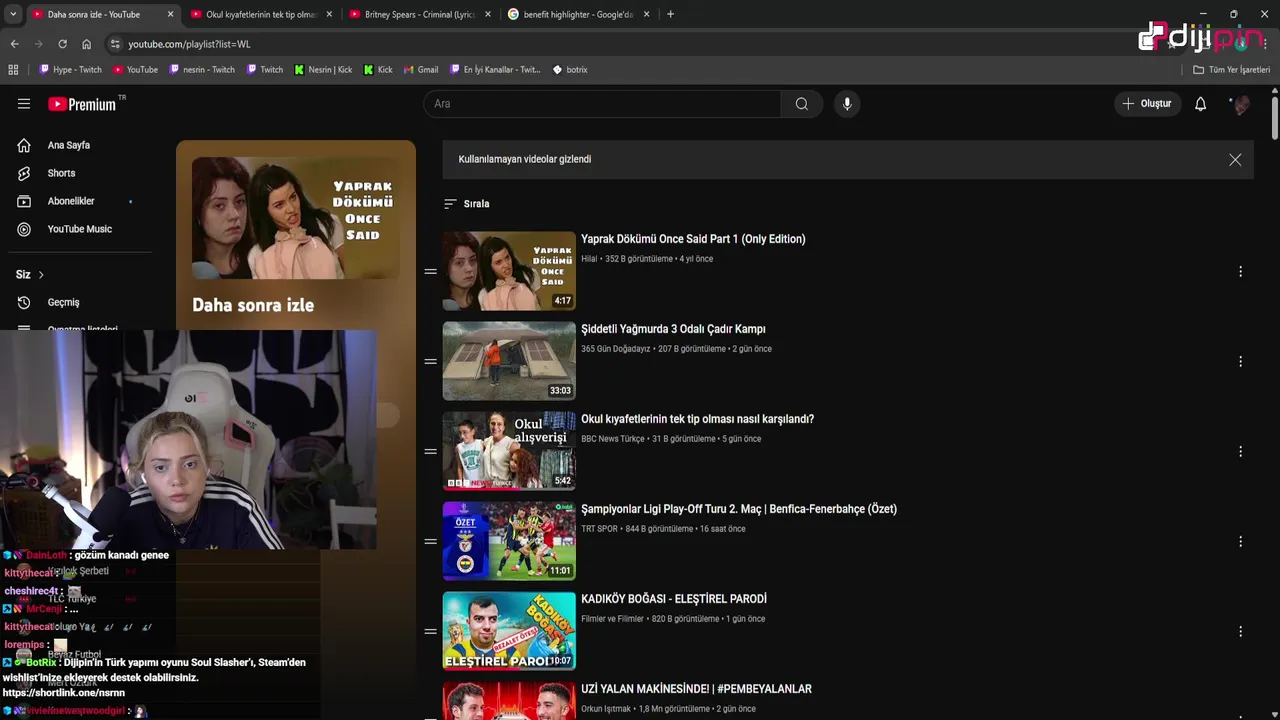Open the Gmail bookmark
1280x720 pixels.
pos(421,70)
